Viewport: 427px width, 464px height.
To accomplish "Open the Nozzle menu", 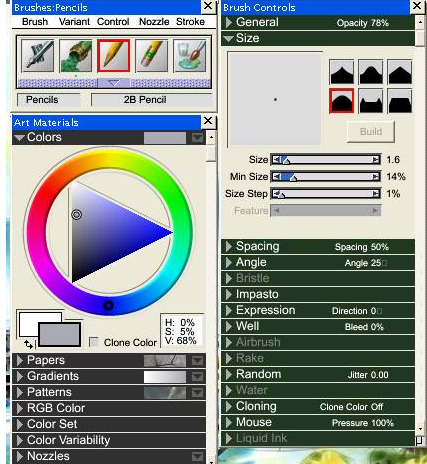I will click(154, 22).
